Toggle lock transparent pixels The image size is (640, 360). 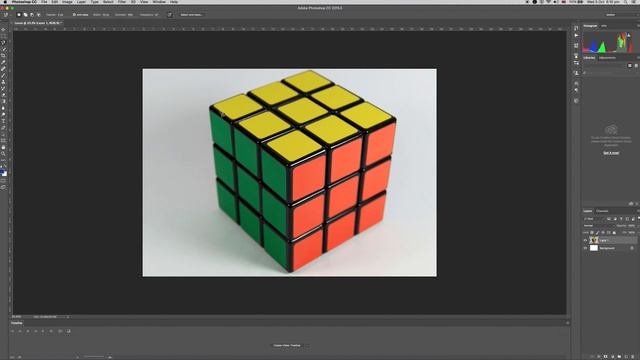tap(592, 233)
